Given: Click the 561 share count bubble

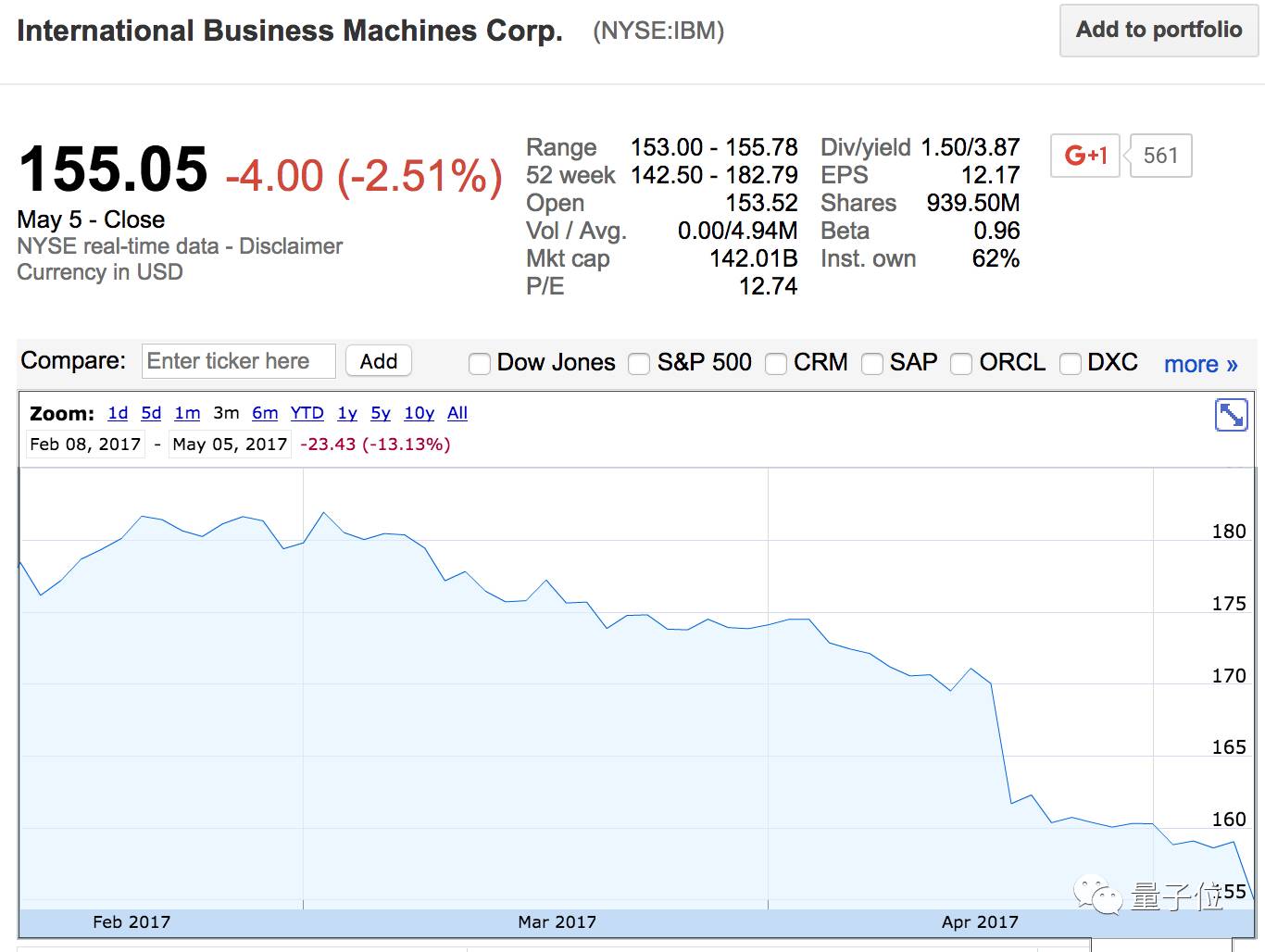Looking at the screenshot, I should tap(1160, 156).
